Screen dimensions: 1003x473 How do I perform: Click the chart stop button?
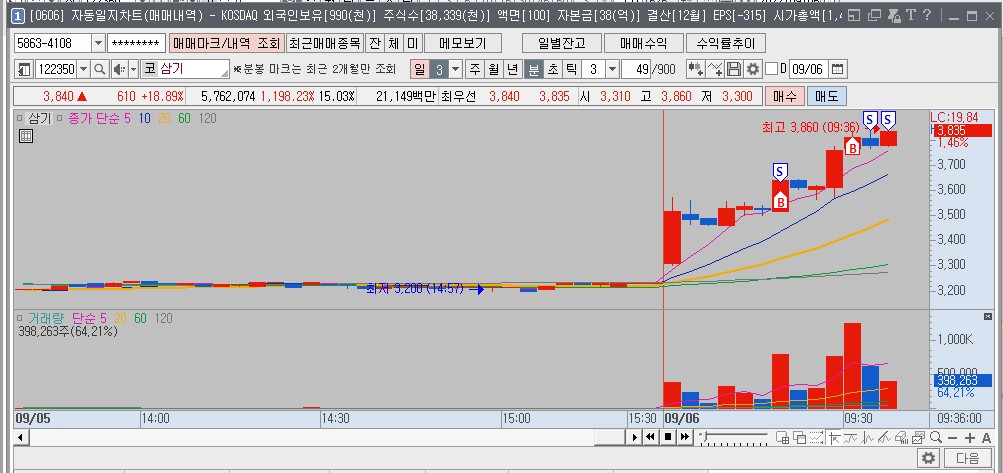click(668, 437)
